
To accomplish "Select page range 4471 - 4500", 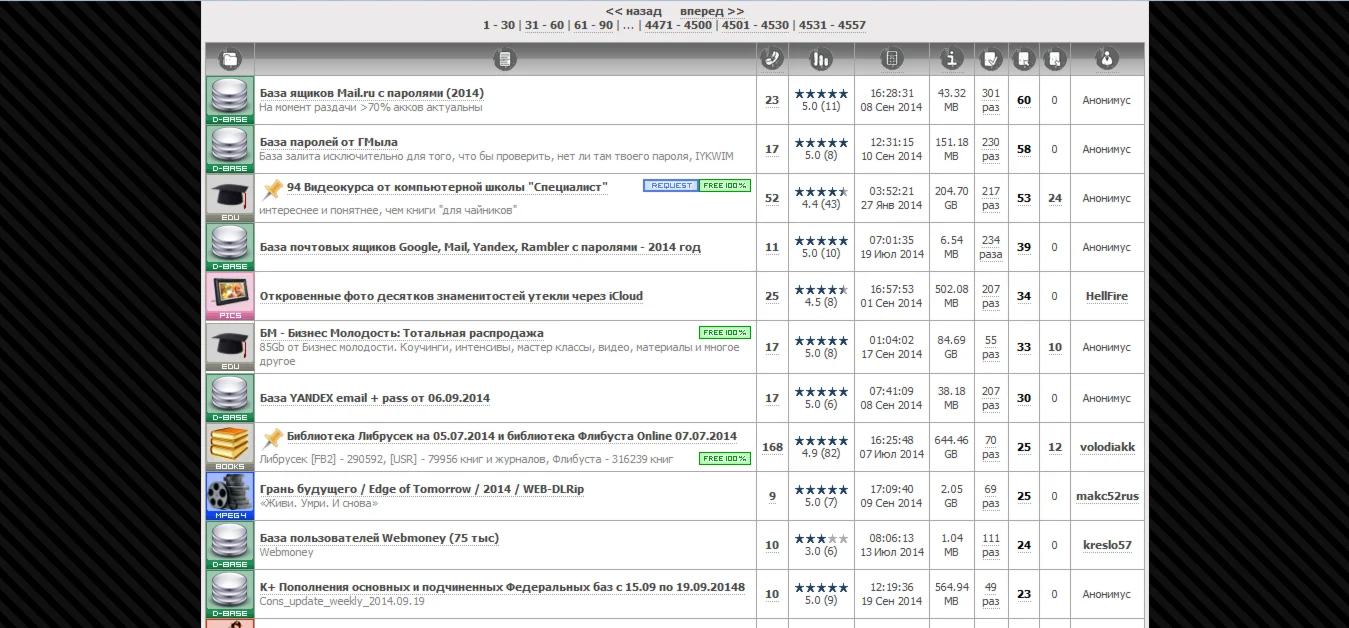I will click(678, 26).
